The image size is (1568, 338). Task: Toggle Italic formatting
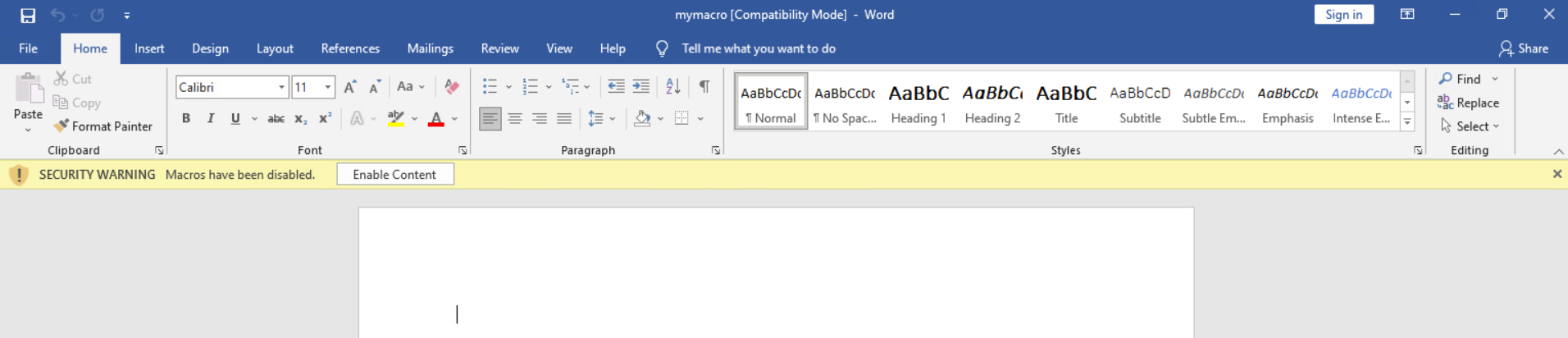[211, 119]
